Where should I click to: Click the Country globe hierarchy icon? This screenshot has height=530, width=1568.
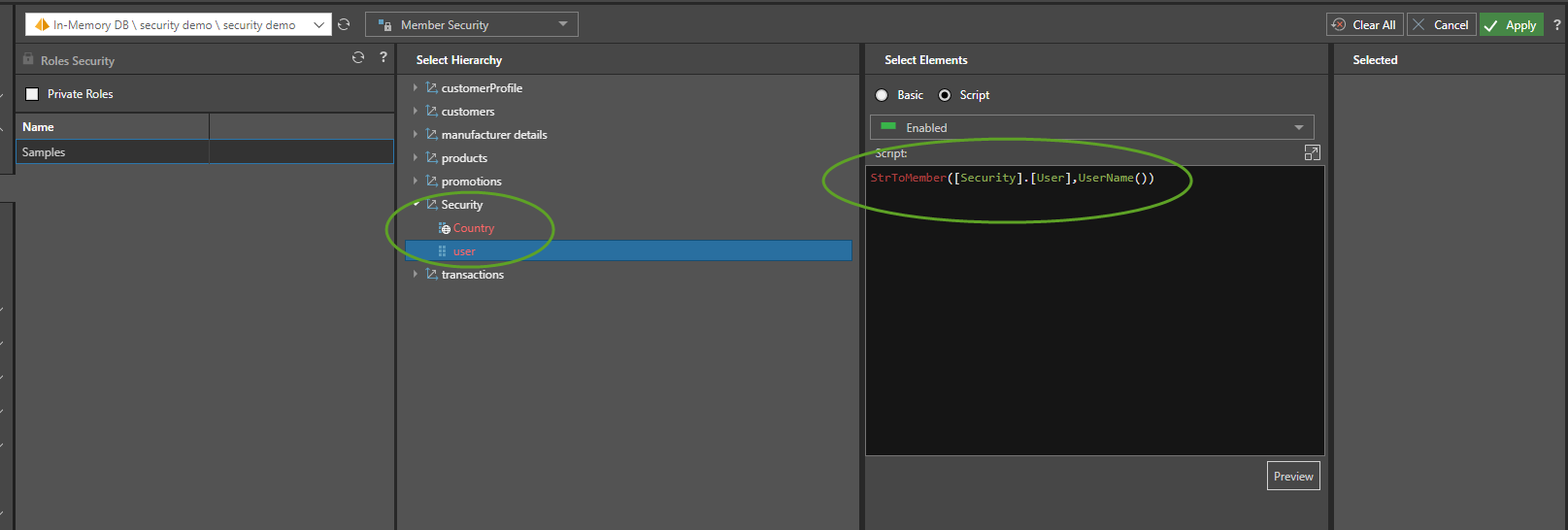pos(444,228)
